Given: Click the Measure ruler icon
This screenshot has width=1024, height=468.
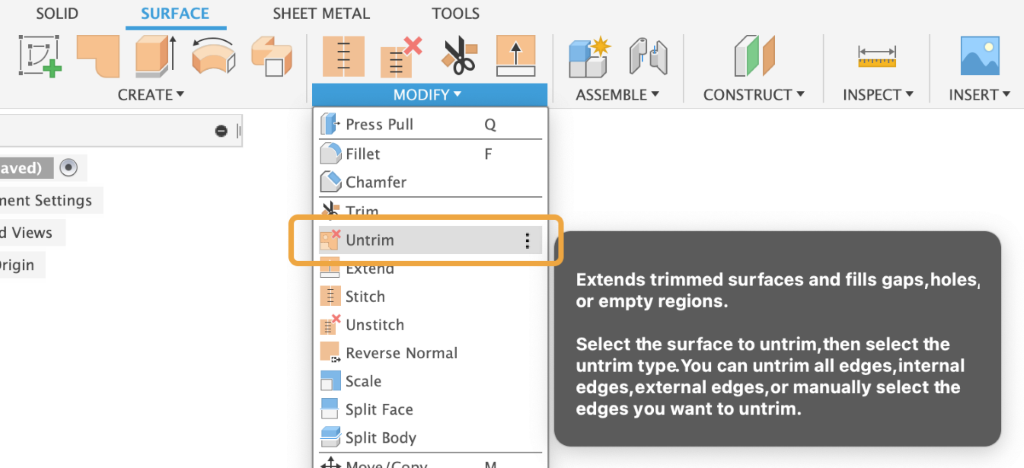Looking at the screenshot, I should tap(877, 58).
